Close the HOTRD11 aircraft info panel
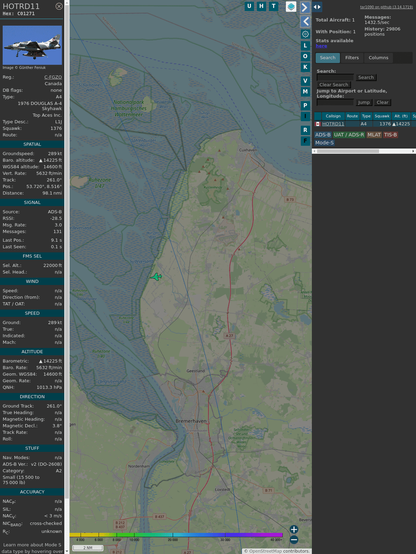The image size is (416, 554). click(59, 6)
